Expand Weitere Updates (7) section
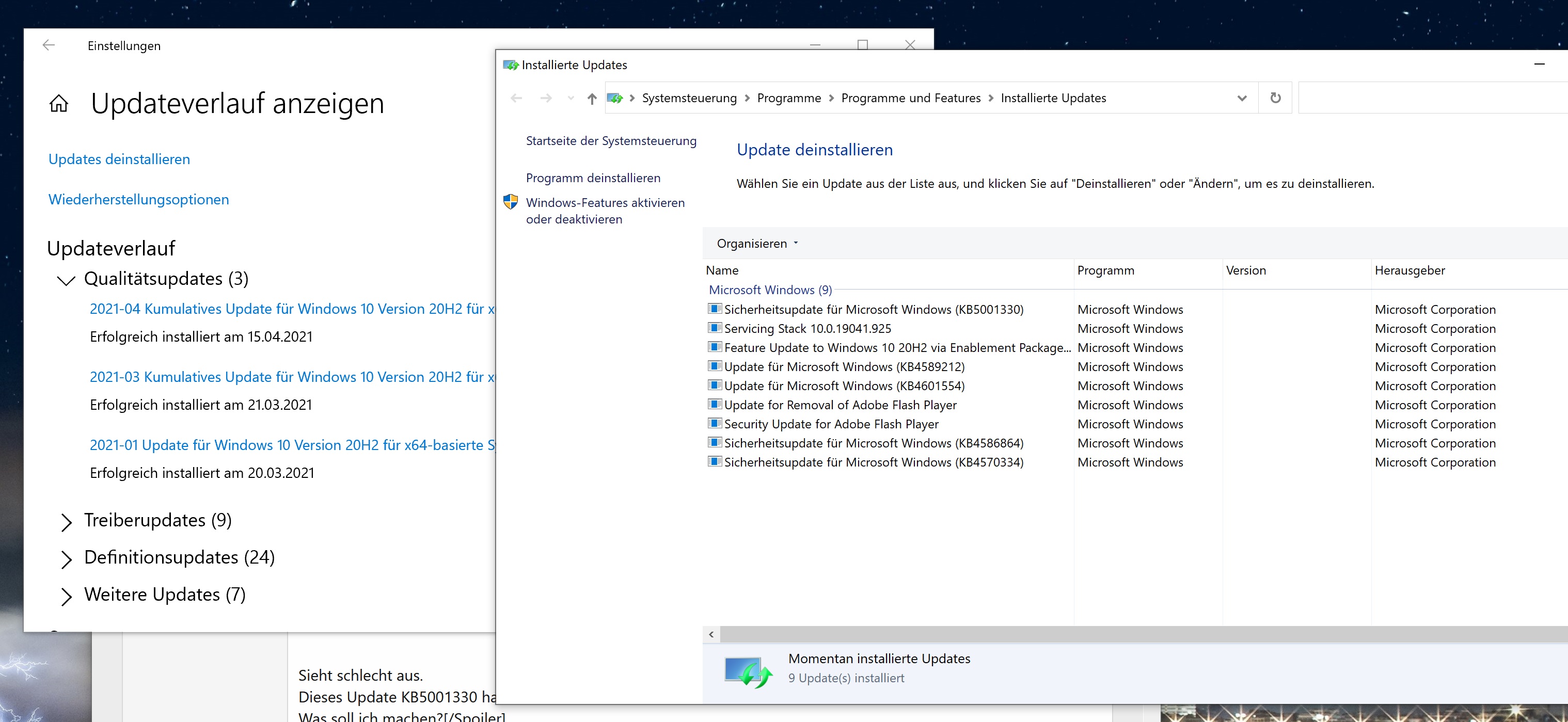The height and width of the screenshot is (722, 1568). coord(67,596)
